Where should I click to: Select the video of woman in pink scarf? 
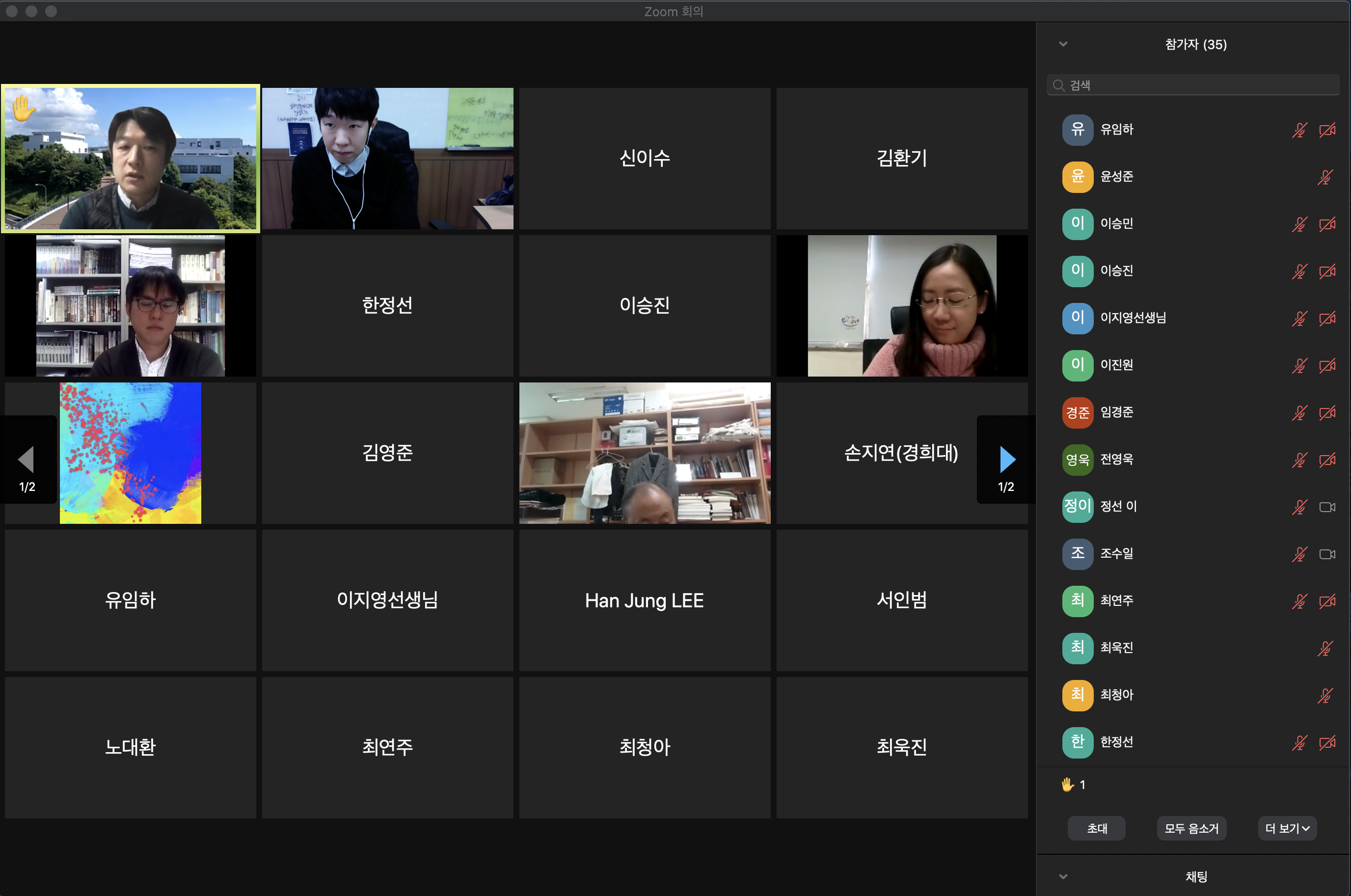[901, 306]
